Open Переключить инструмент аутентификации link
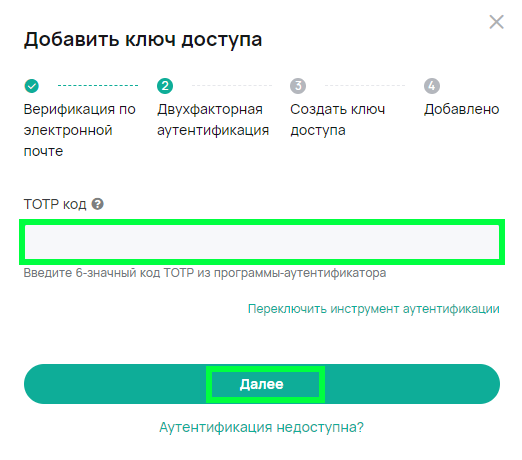The image size is (522, 460). coord(373,309)
